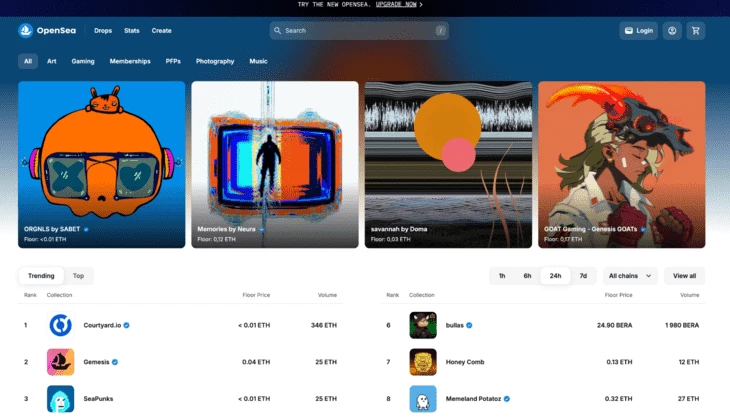Screen dimensions: 730x418
Task: Open the Memeland Potatoz collection name
Action: 473,398
